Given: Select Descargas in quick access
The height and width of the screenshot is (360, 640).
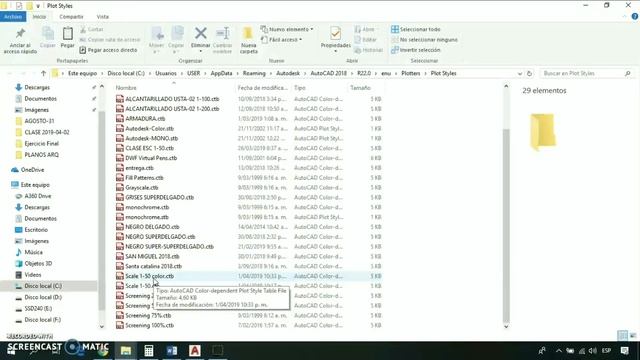Looking at the screenshot, I should coord(37,87).
